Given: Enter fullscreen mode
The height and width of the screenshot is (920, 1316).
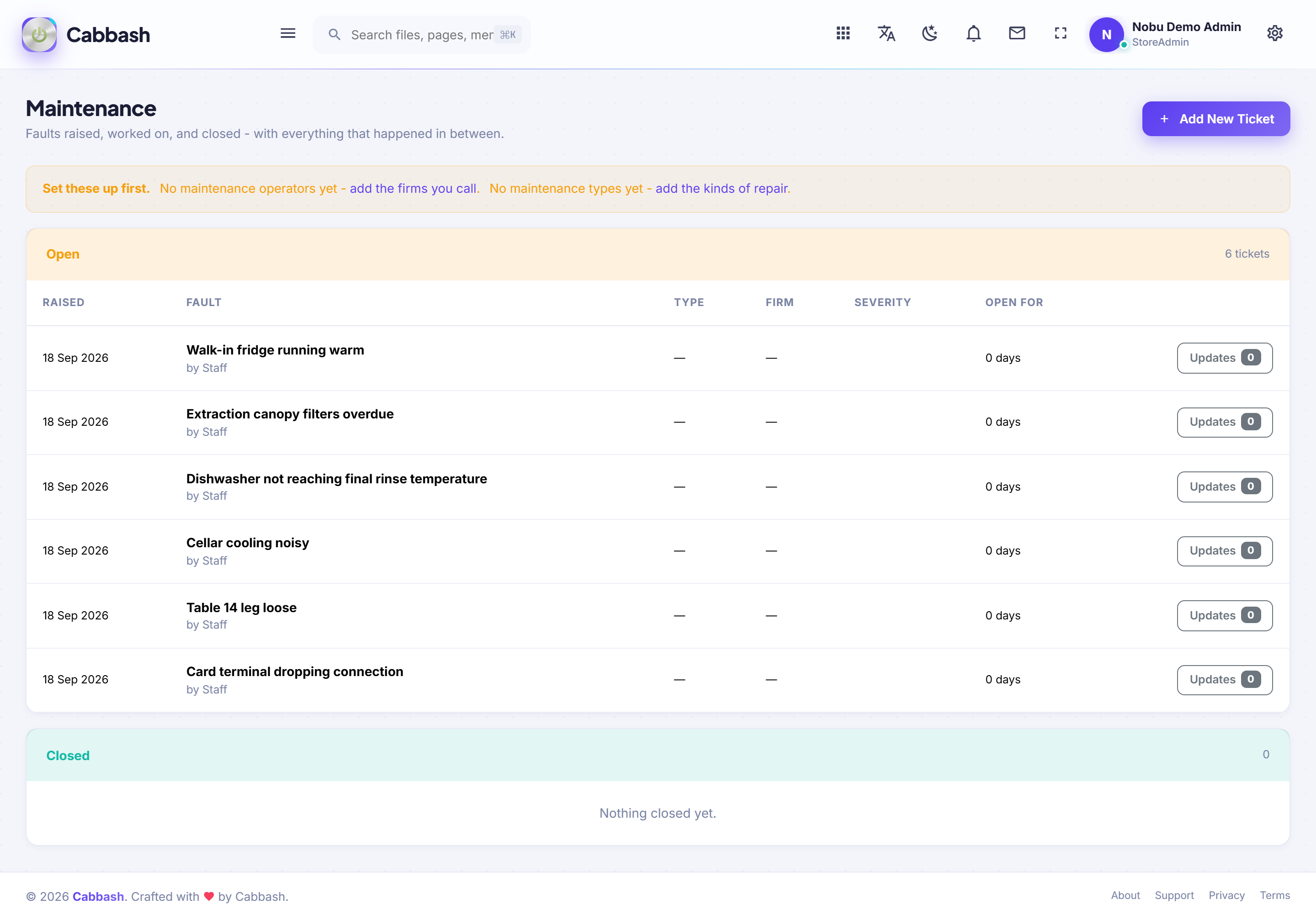Looking at the screenshot, I should tap(1061, 33).
